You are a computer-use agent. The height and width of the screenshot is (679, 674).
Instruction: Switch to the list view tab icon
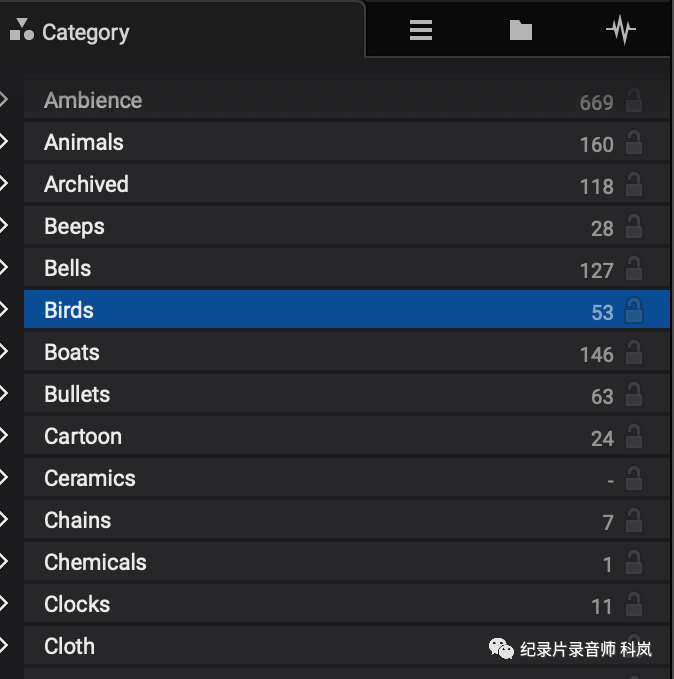421,30
